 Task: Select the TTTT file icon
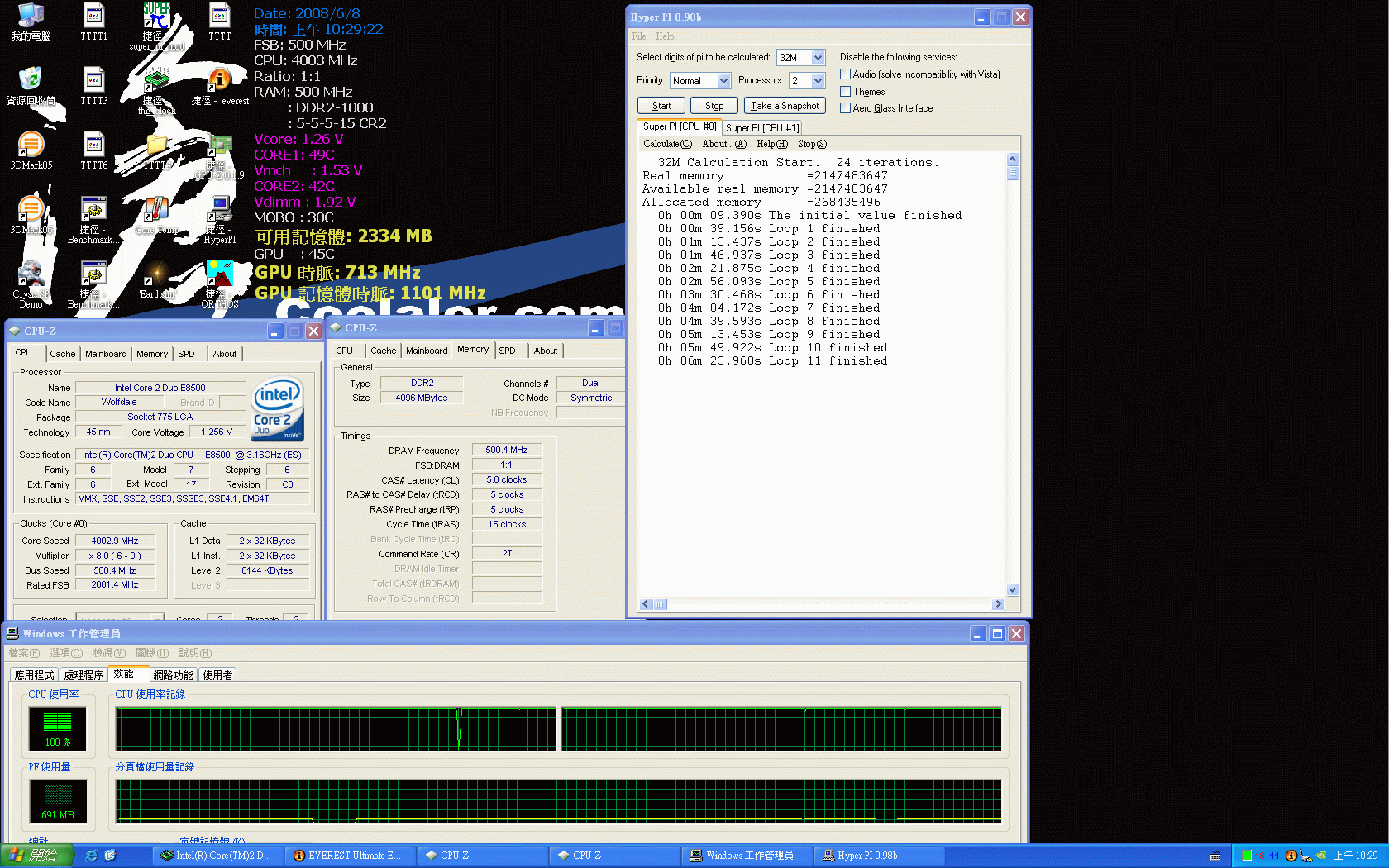point(219,21)
